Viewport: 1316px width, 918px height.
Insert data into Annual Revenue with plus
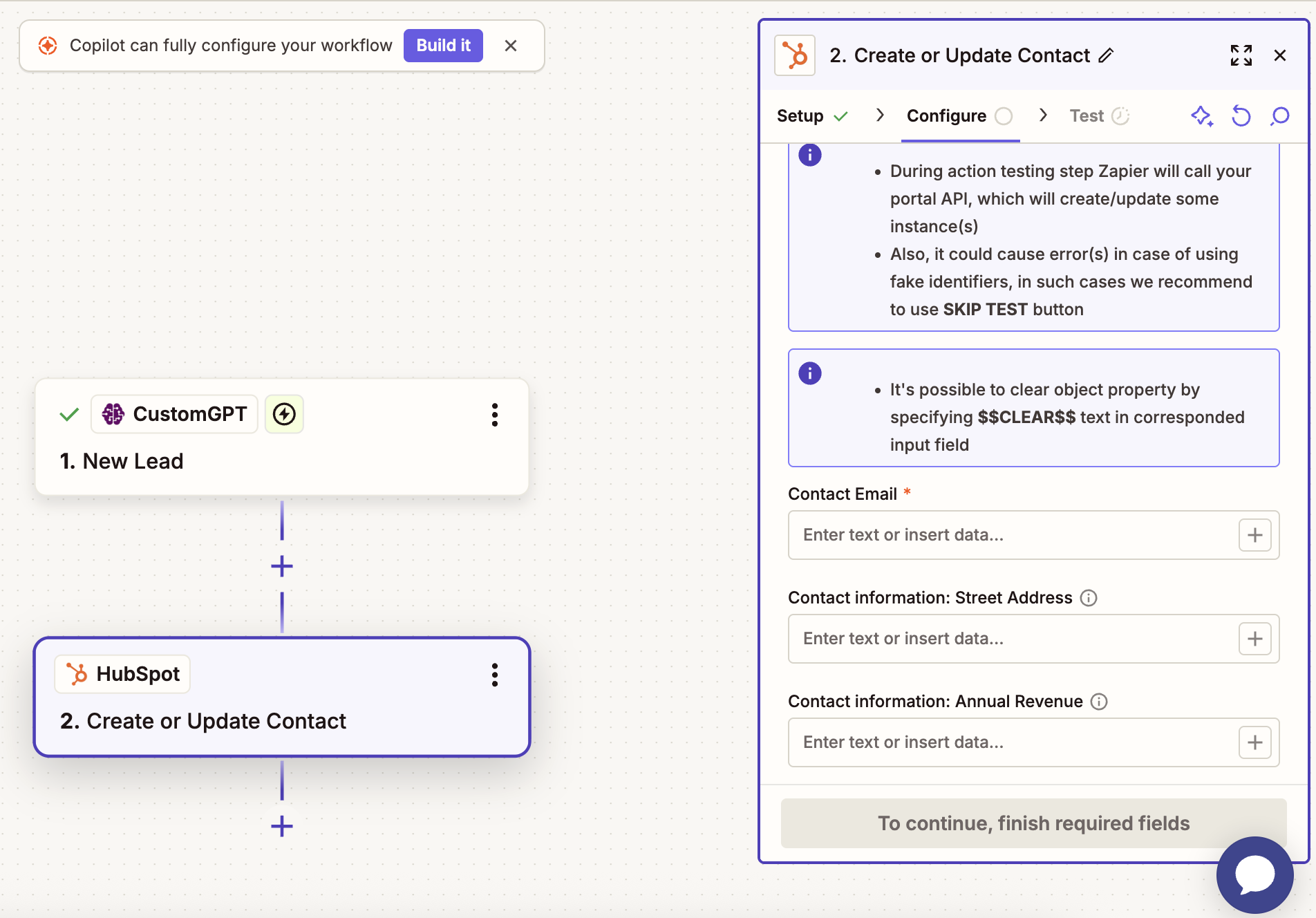coord(1255,742)
